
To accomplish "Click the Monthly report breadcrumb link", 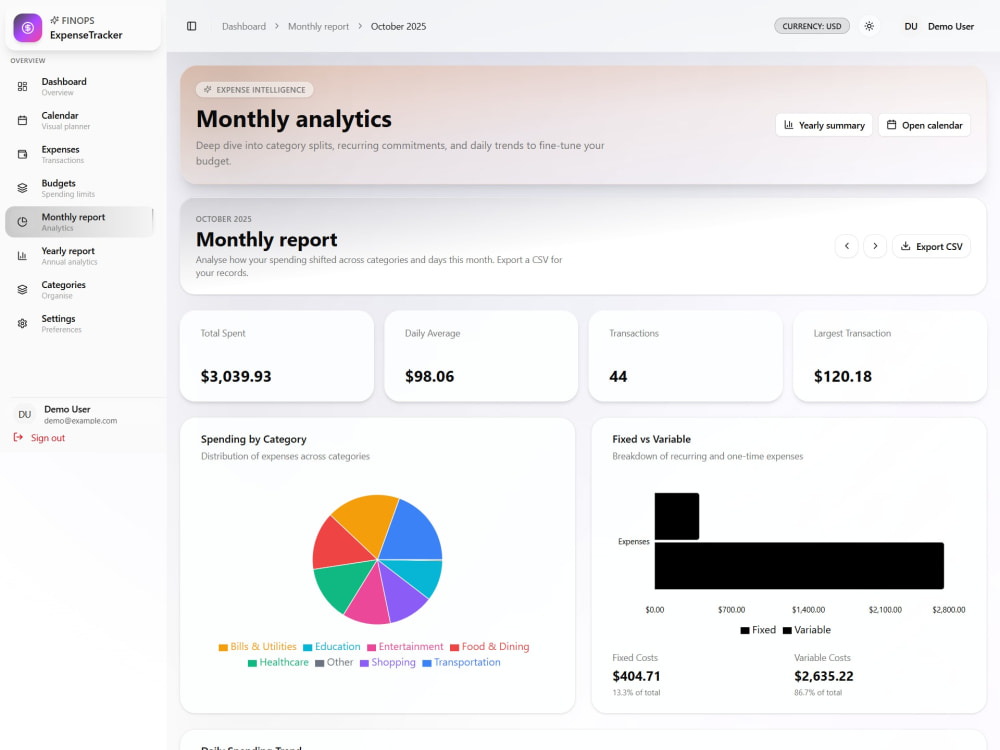I will [318, 26].
